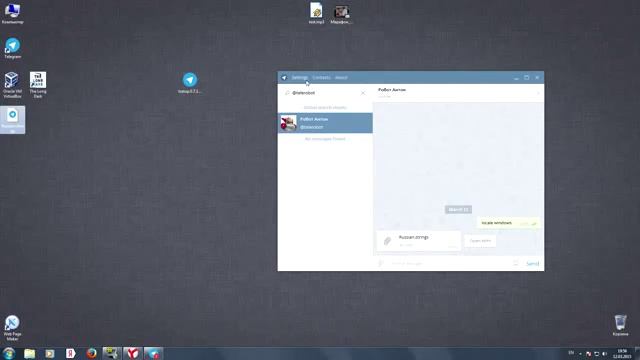Show hidden tray icons arrow

point(580,354)
